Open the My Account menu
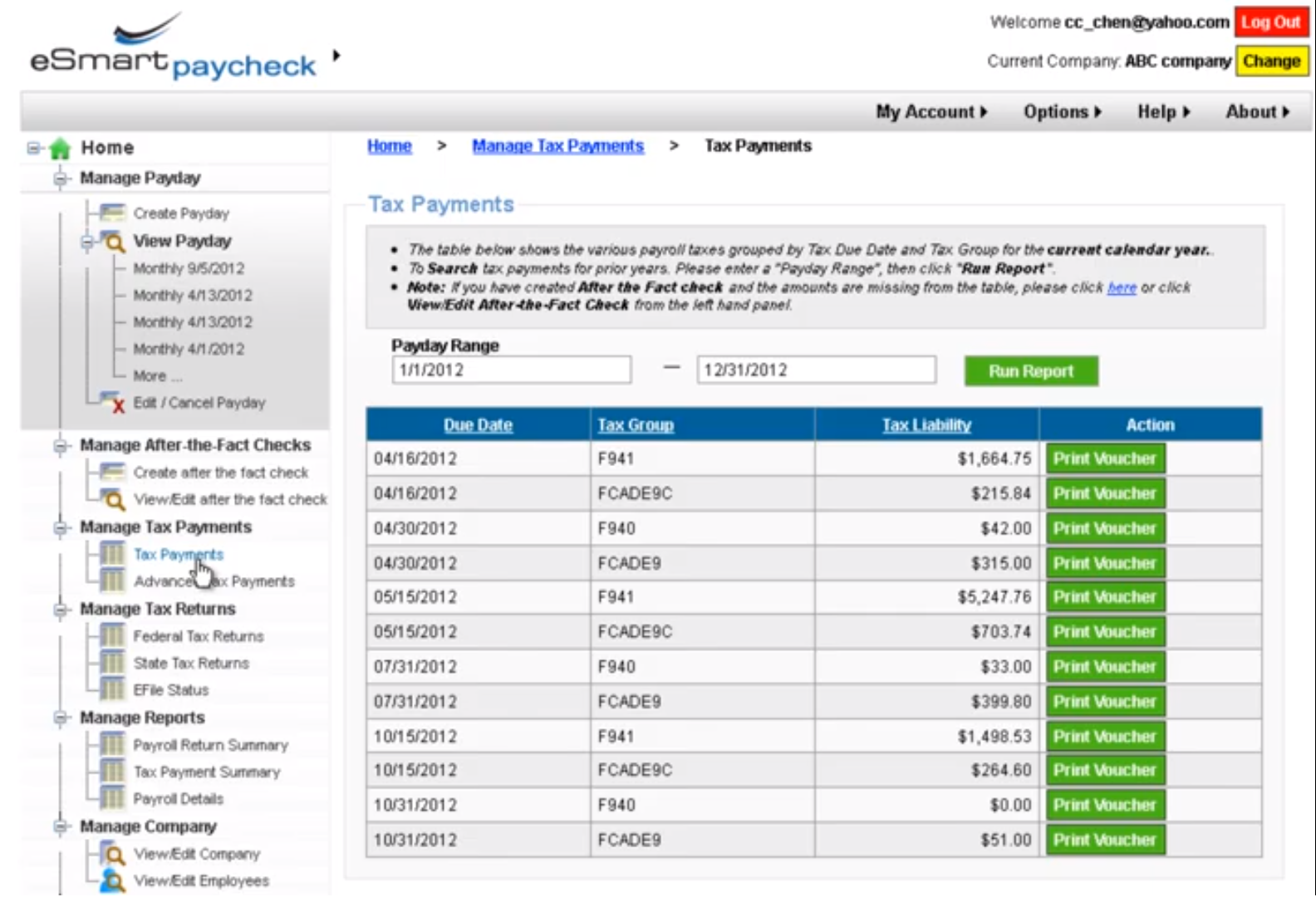 tap(931, 111)
